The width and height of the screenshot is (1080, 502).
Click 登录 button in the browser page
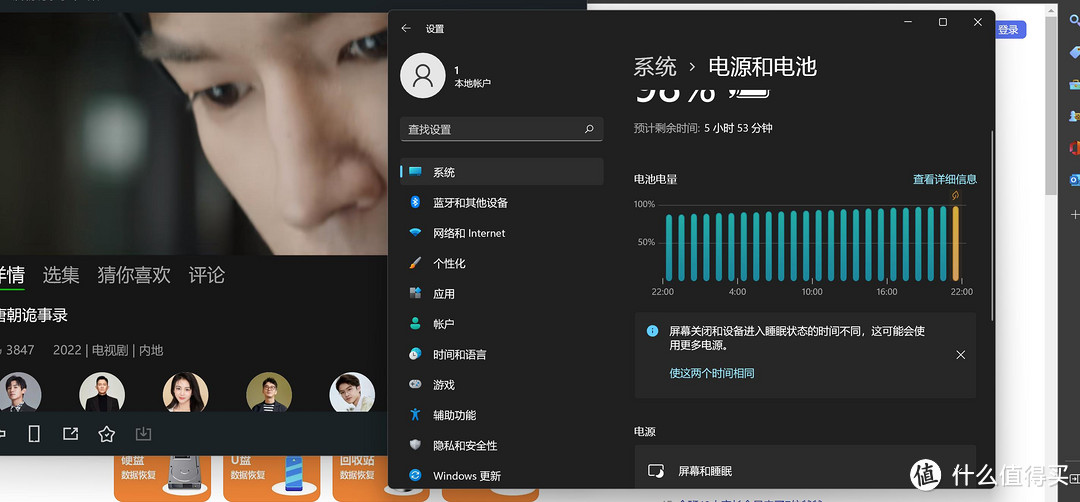click(x=1010, y=30)
